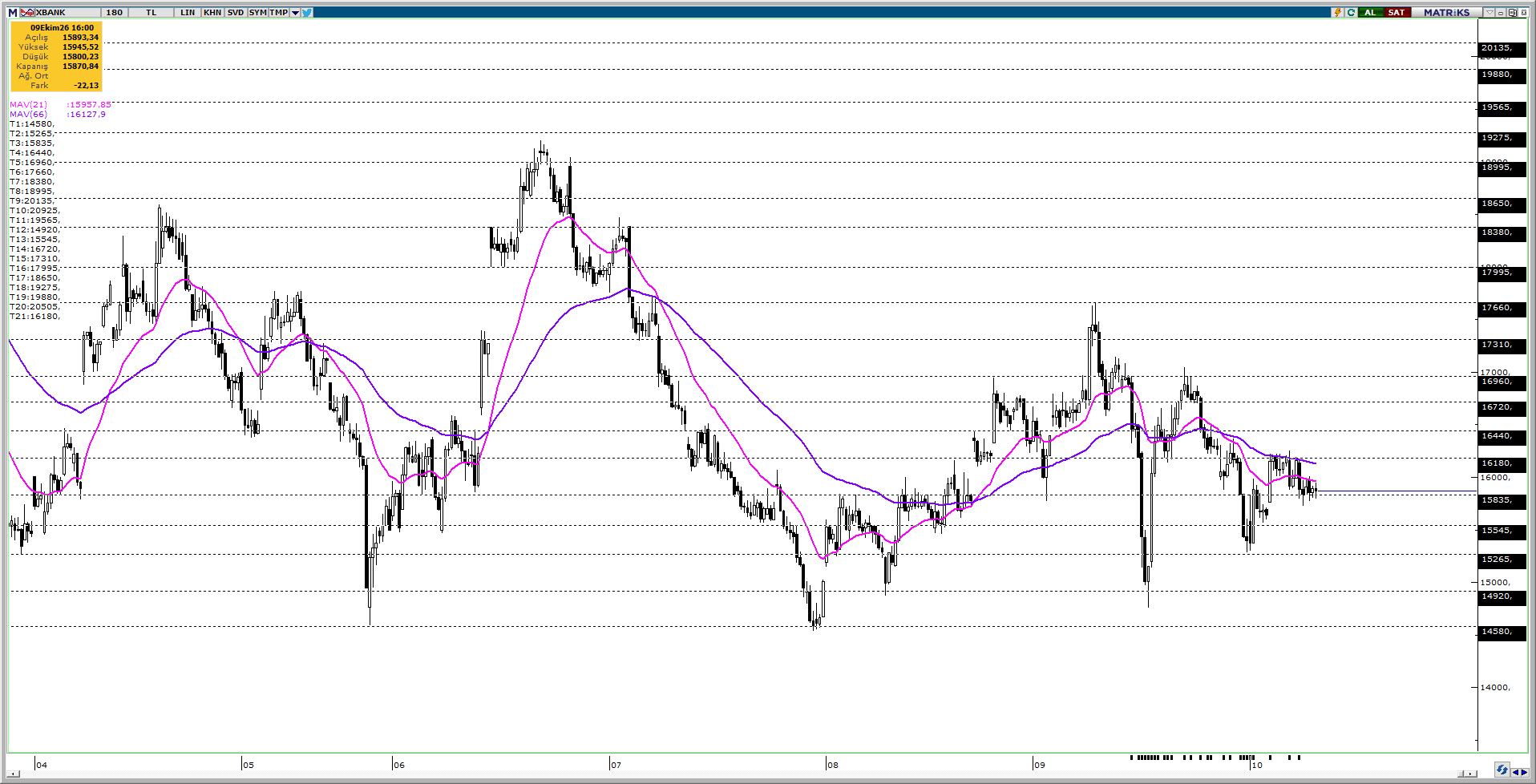Click the 15545 price level label

pyautogui.click(x=1502, y=531)
